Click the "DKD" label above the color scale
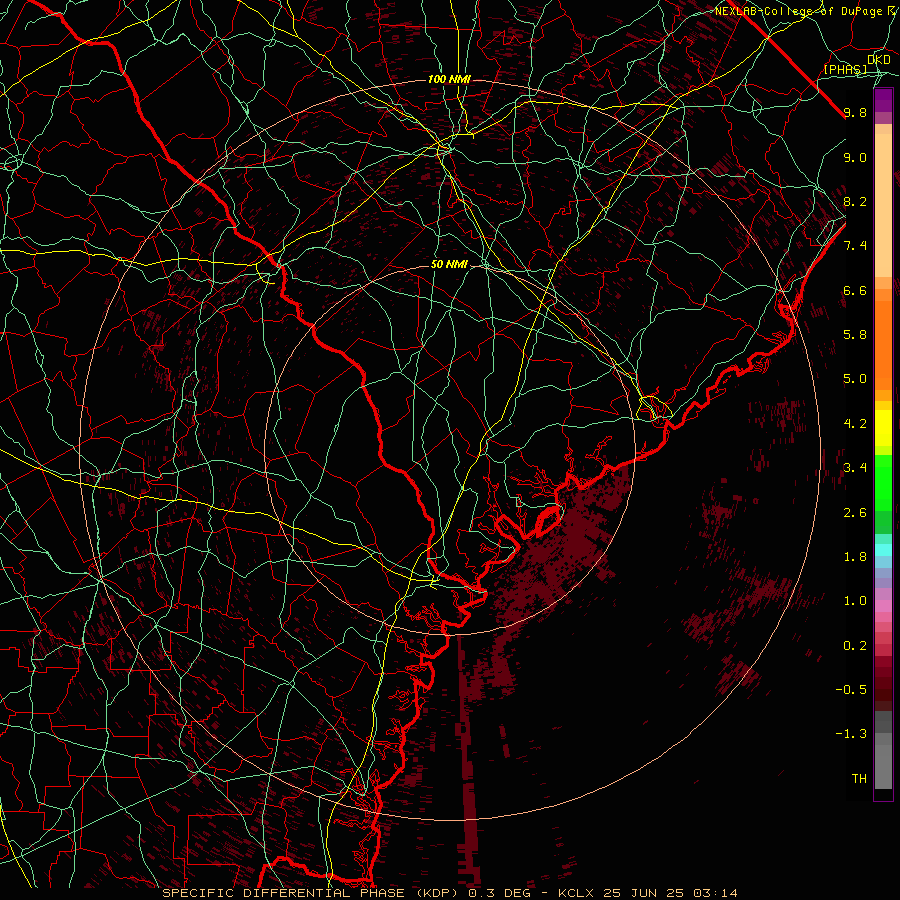The image size is (900, 900). 879,60
